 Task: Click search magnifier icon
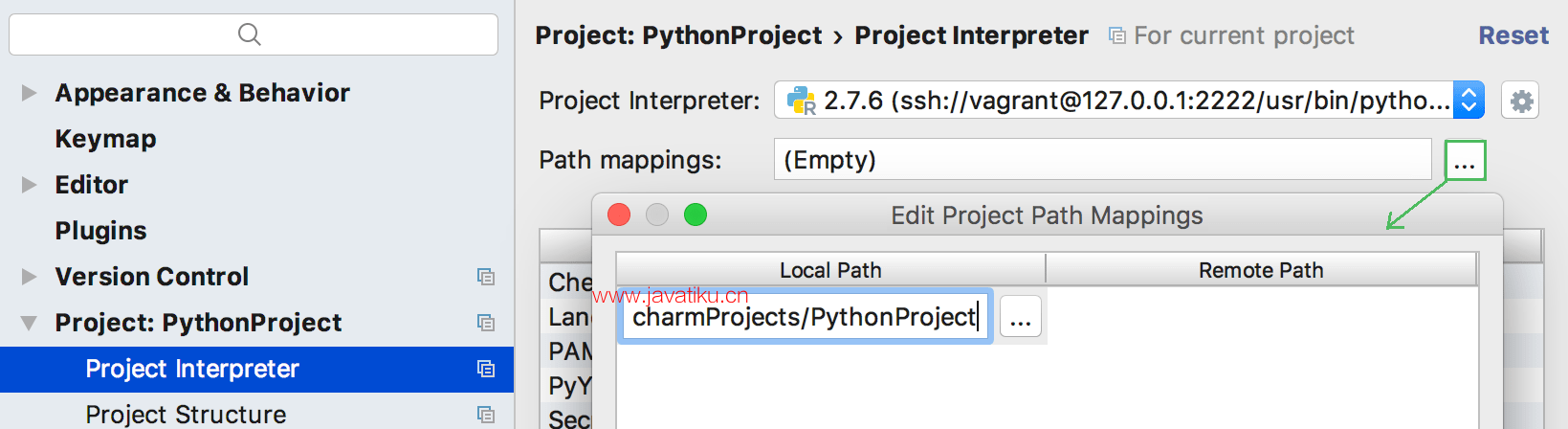coord(250,34)
